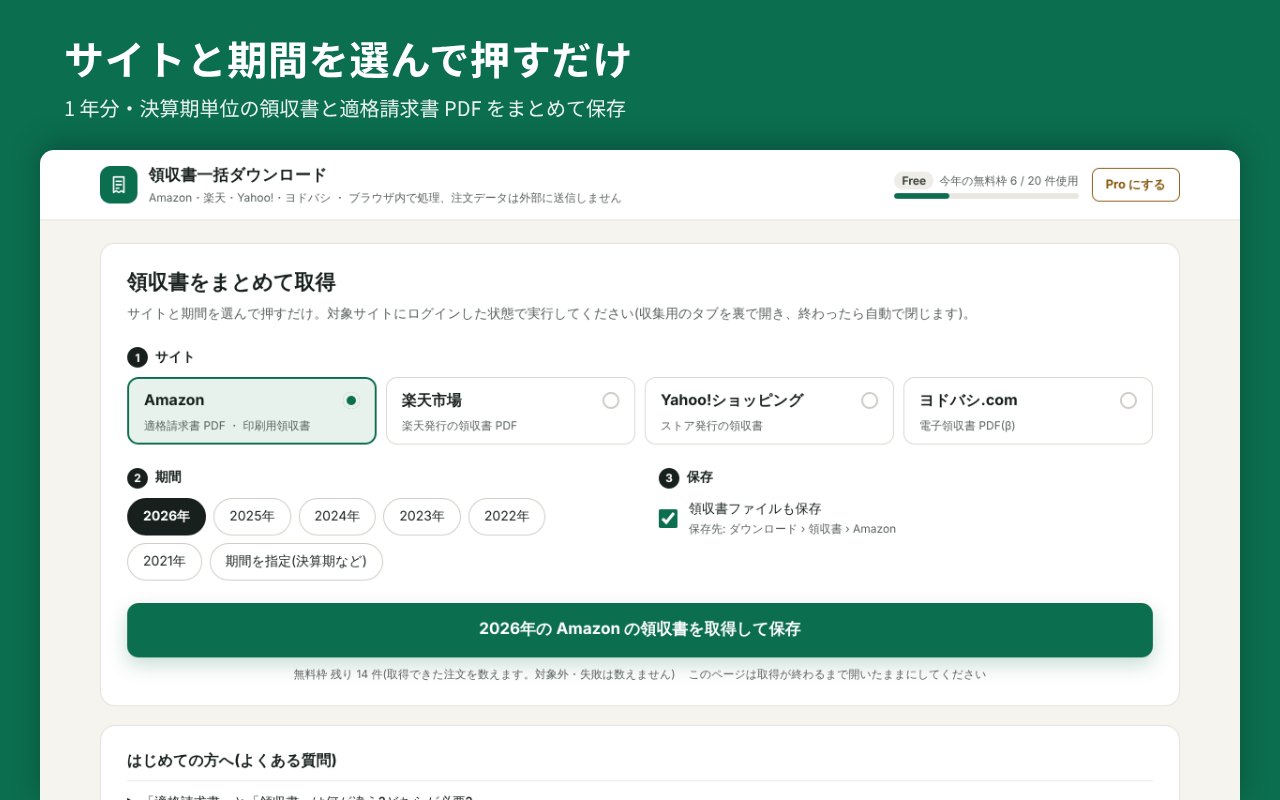Click 無料枠 残り 14 件 note text
This screenshot has height=800, width=1280.
click(484, 675)
